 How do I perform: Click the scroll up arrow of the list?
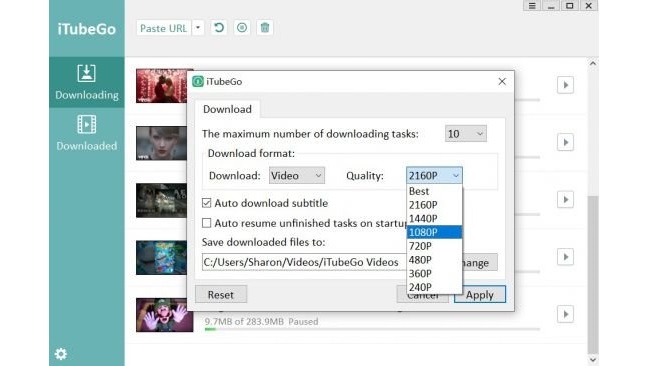[x=593, y=64]
